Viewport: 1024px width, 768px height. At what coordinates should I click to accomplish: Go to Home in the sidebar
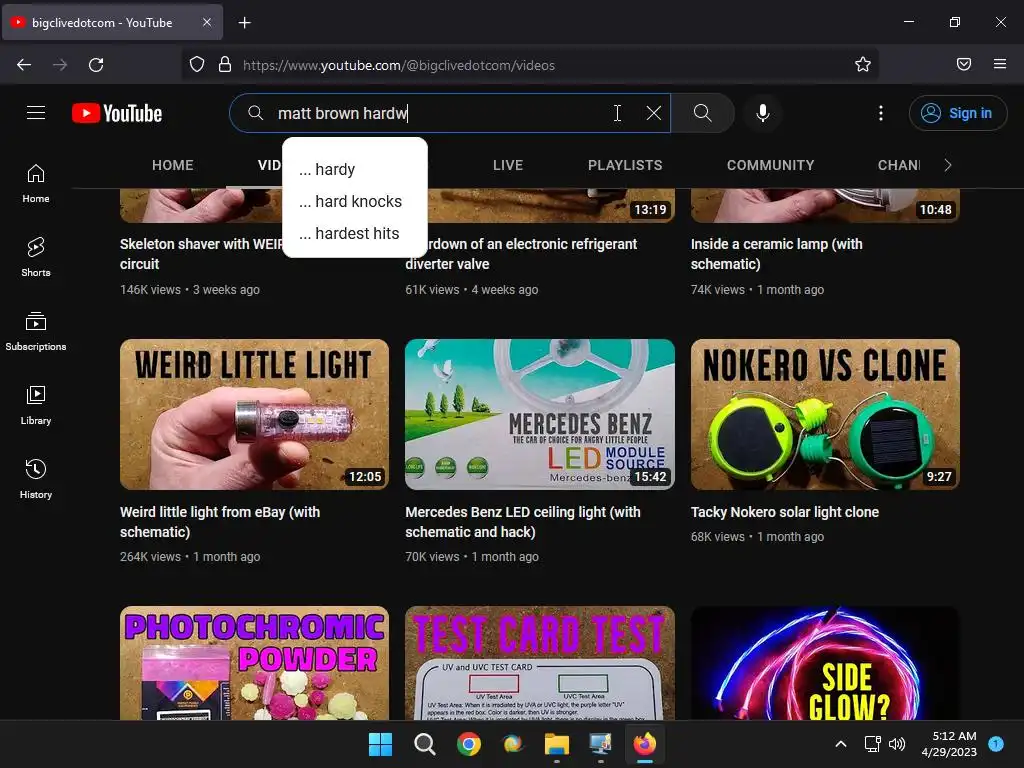36,184
